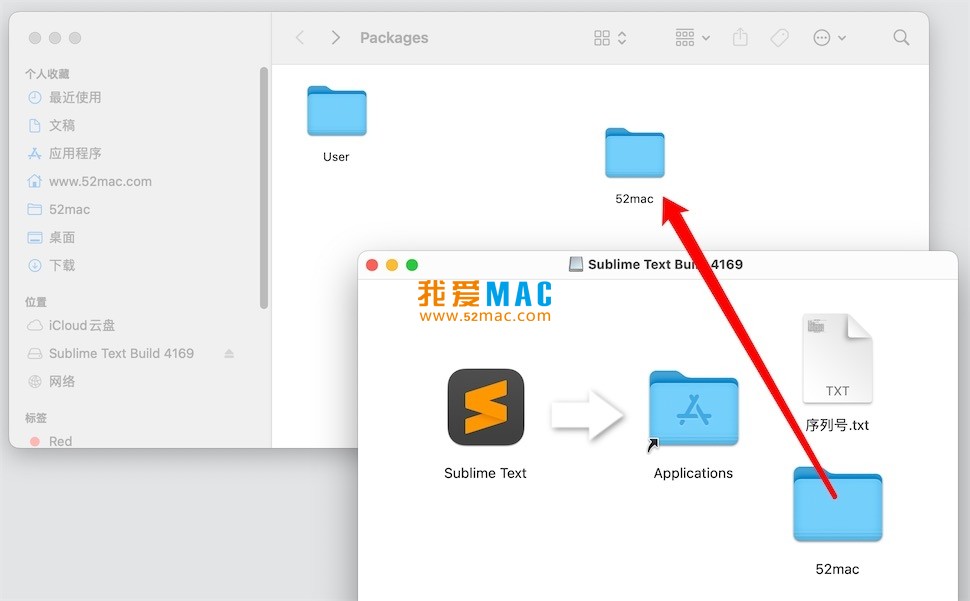This screenshot has width=970, height=601.
Task: Open the view switcher up-down arrows
Action: click(622, 38)
